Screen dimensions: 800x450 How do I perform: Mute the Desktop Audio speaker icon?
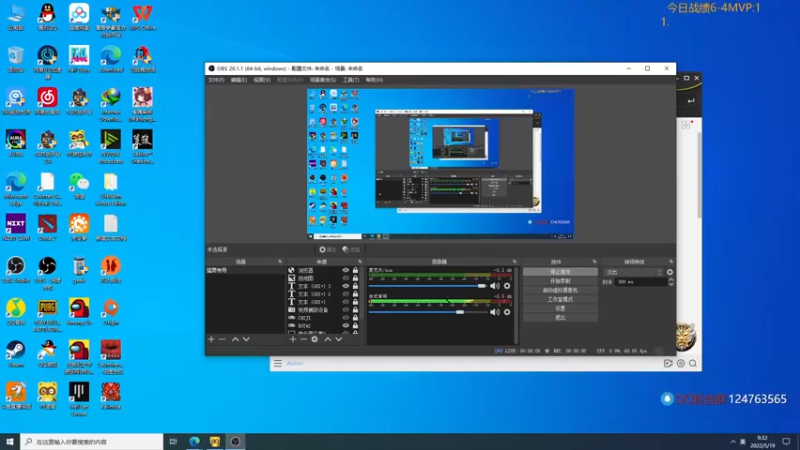tap(494, 312)
